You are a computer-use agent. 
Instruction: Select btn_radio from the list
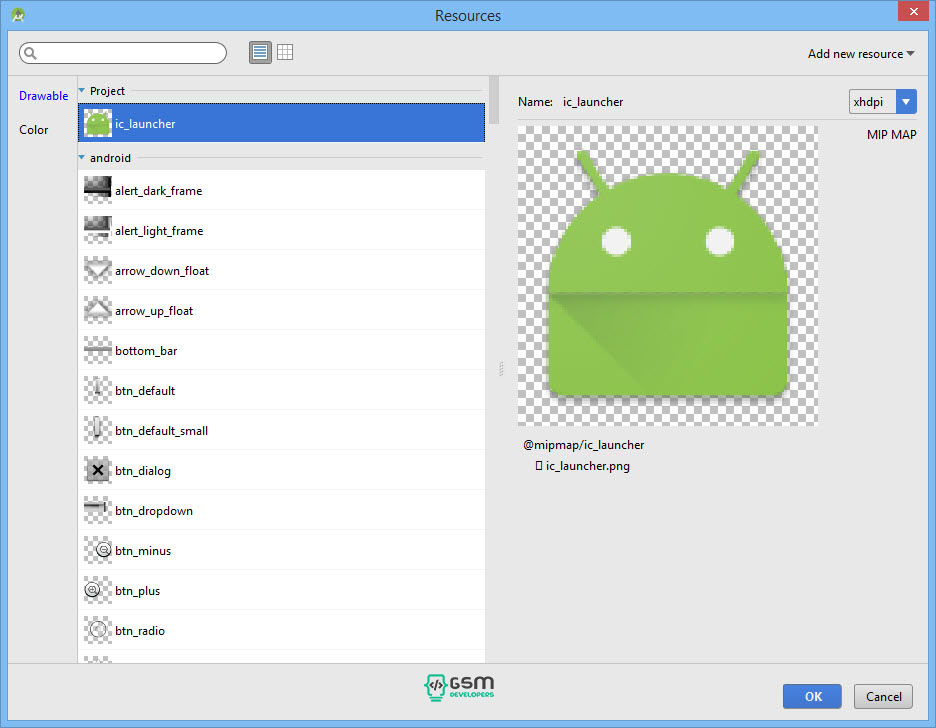point(281,630)
